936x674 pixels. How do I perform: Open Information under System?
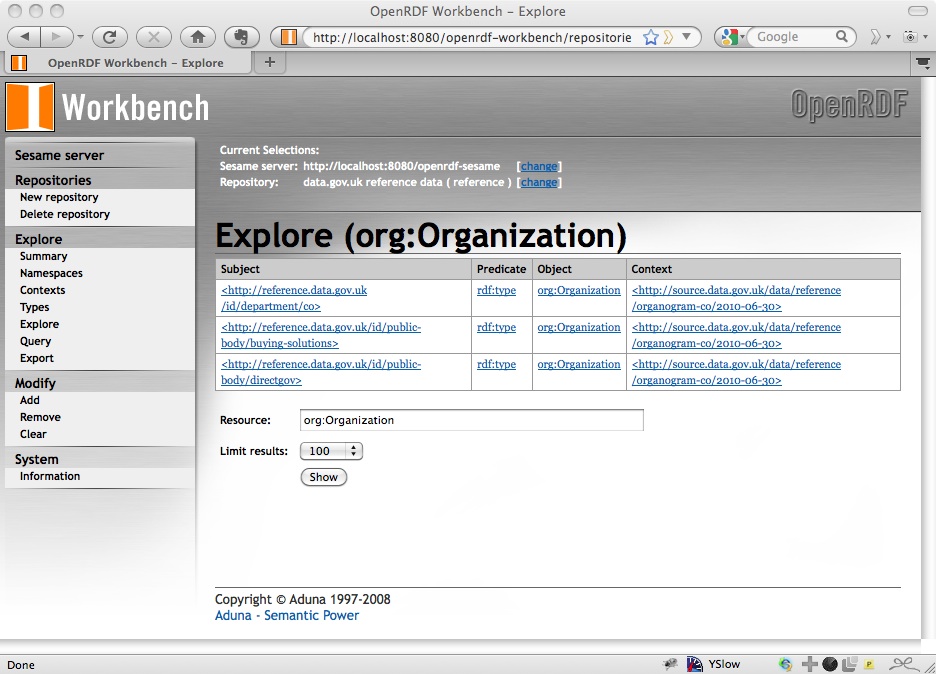50,476
